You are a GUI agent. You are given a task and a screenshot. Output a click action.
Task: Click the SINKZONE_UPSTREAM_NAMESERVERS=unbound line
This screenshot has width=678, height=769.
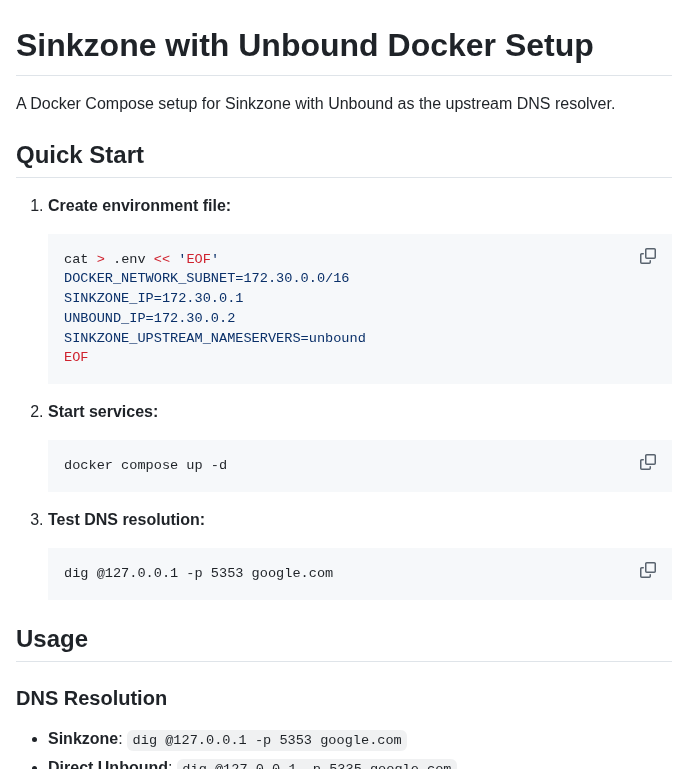point(215,338)
